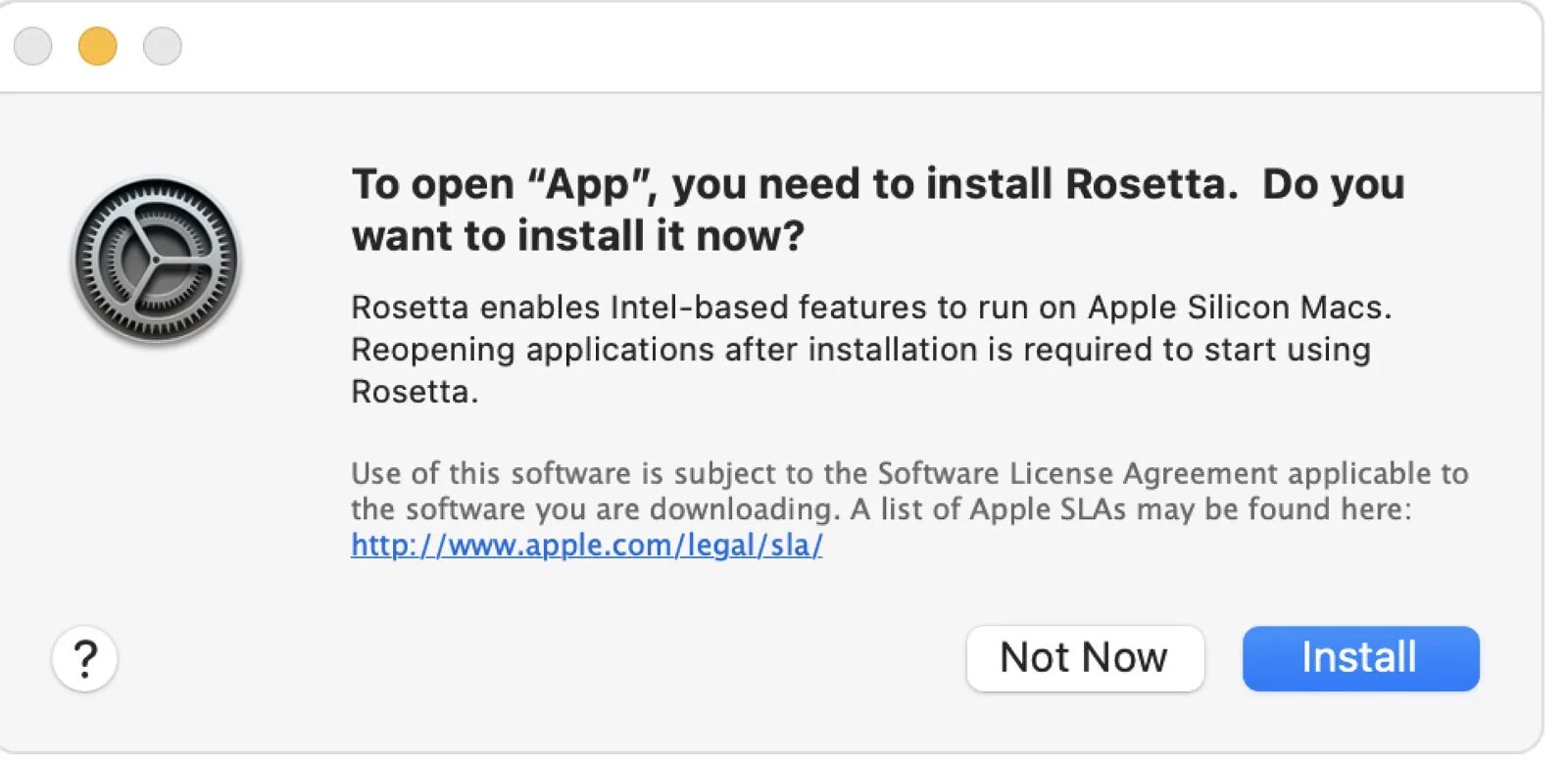Click the System Preferences gear icon
Screen dimensions: 1568x763
pyautogui.click(x=156, y=261)
